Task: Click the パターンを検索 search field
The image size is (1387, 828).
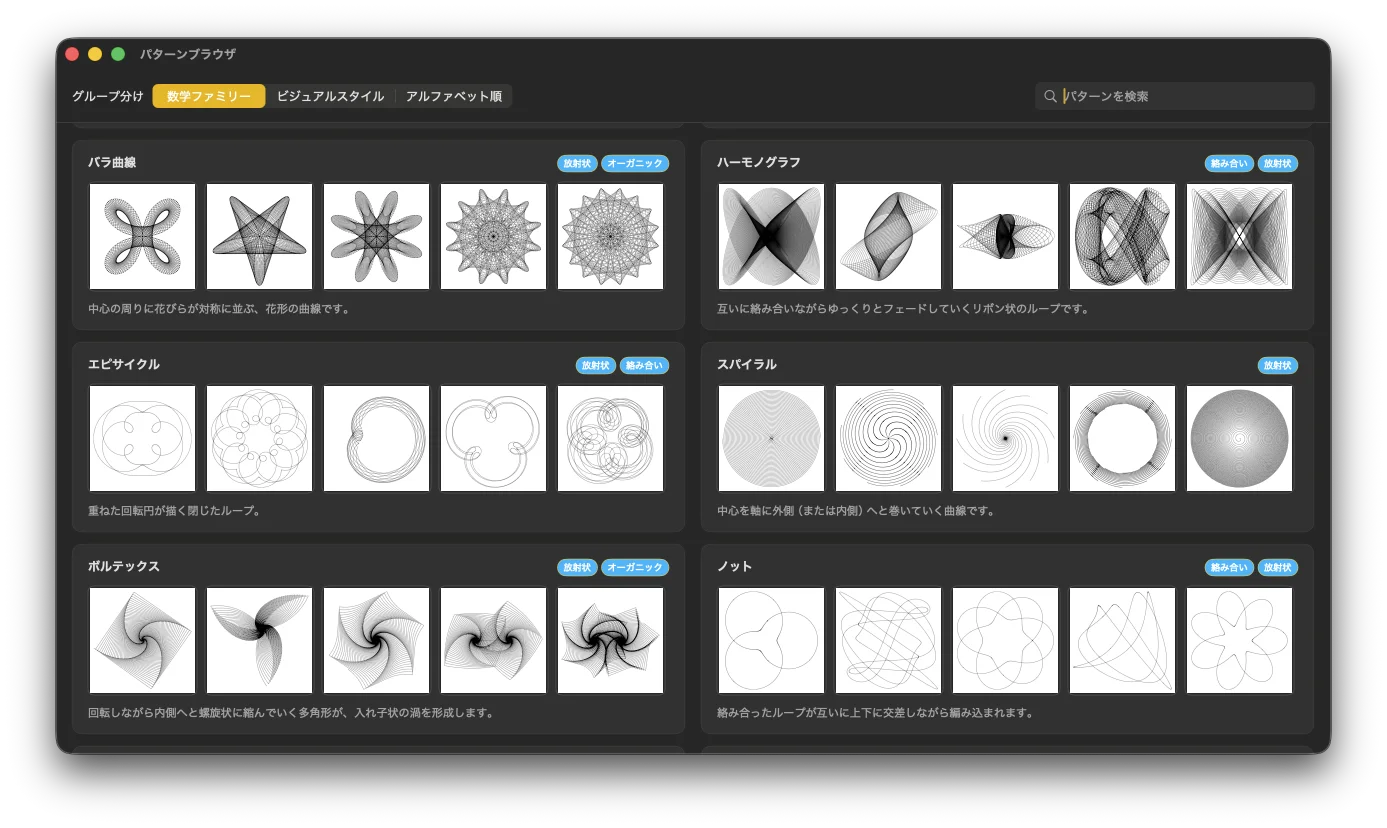Action: tap(1175, 96)
